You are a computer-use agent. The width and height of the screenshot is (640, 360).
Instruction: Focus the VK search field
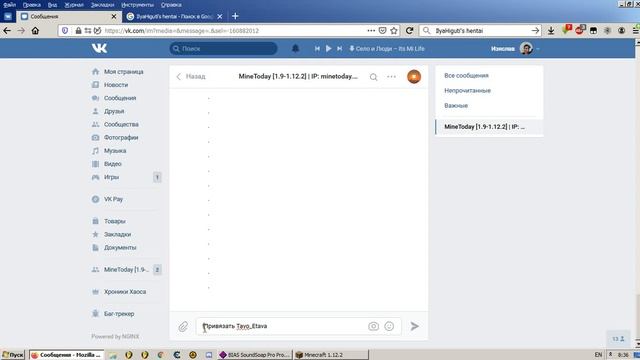(223, 49)
